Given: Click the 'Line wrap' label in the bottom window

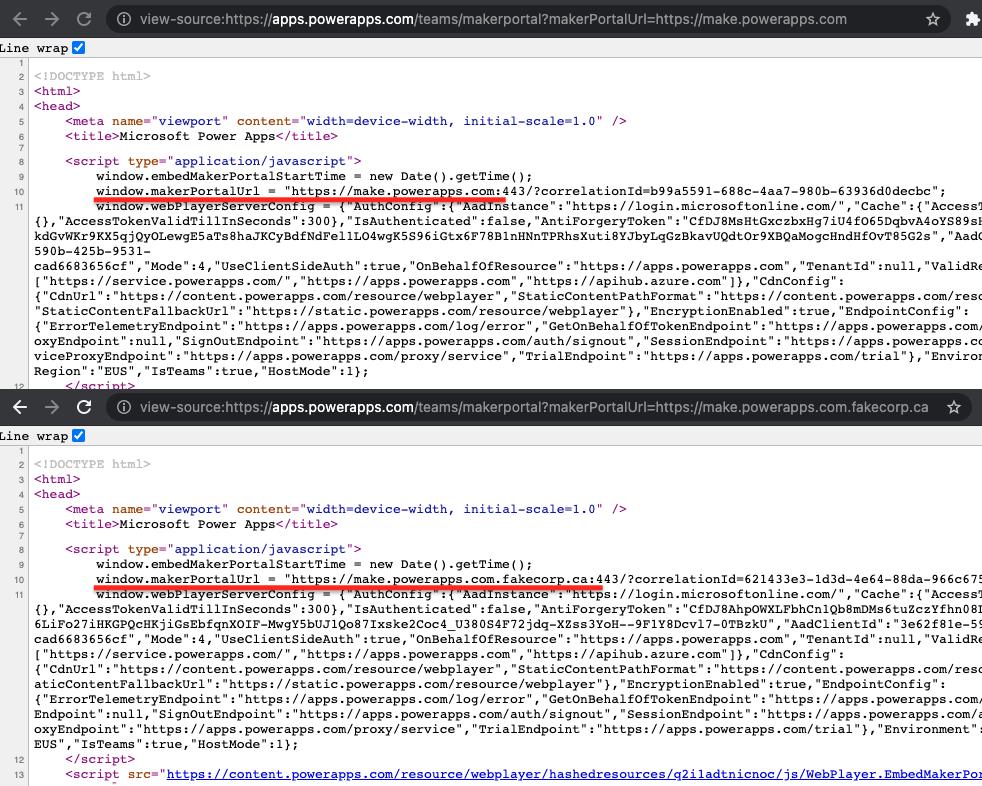Looking at the screenshot, I should (x=33, y=436).
